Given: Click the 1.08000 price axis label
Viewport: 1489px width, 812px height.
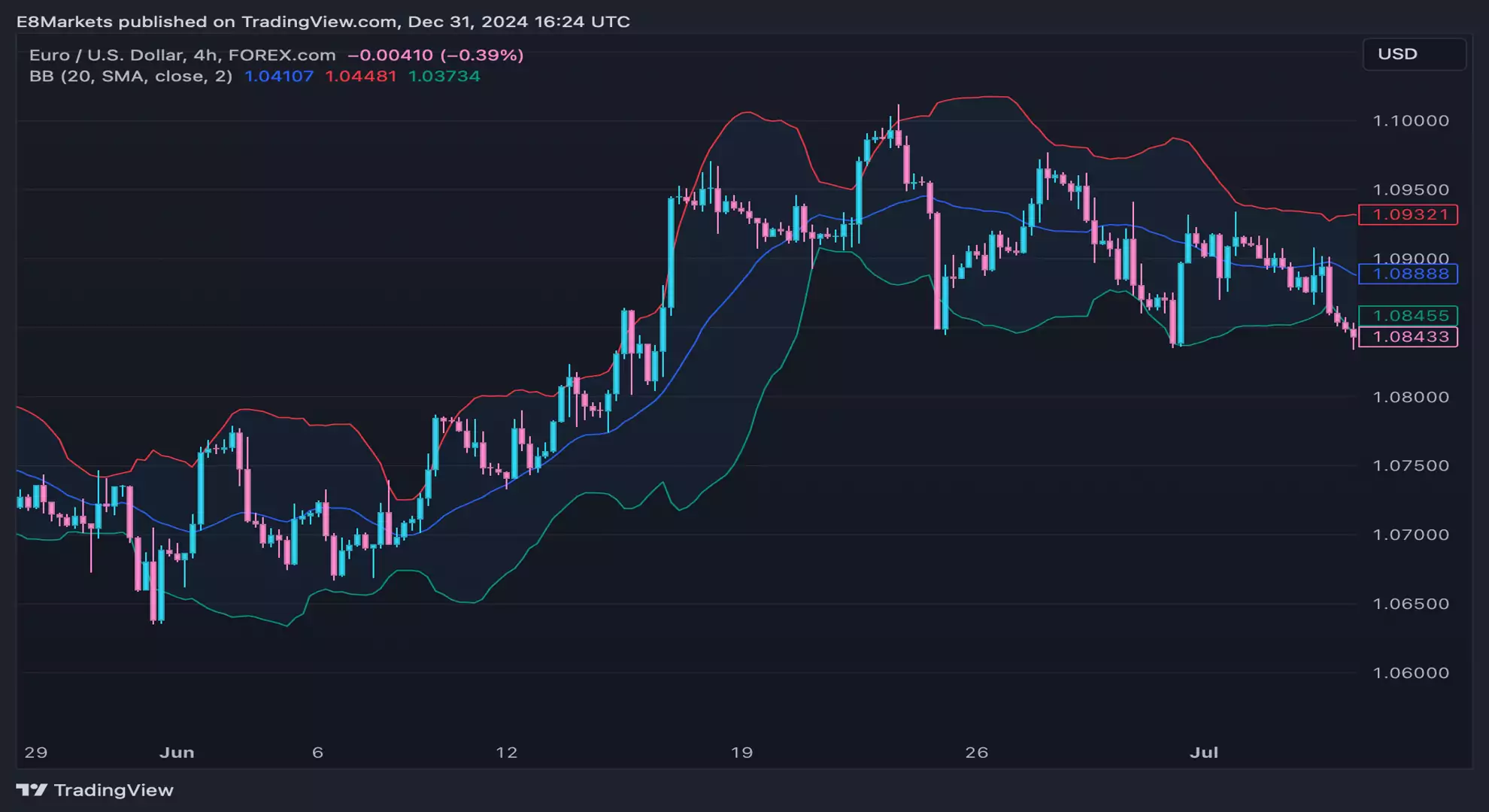Looking at the screenshot, I should click(x=1411, y=397).
